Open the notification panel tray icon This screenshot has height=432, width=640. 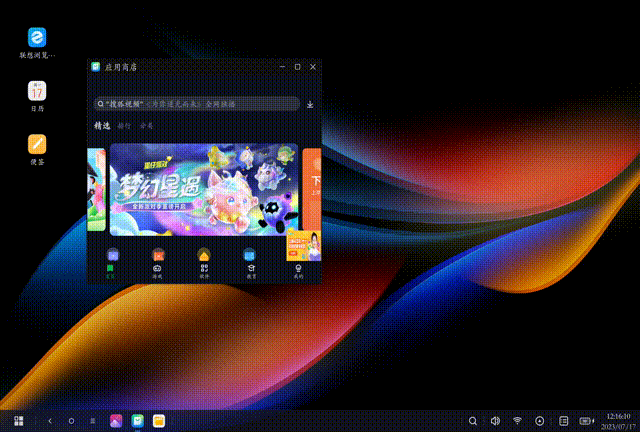[563, 421]
